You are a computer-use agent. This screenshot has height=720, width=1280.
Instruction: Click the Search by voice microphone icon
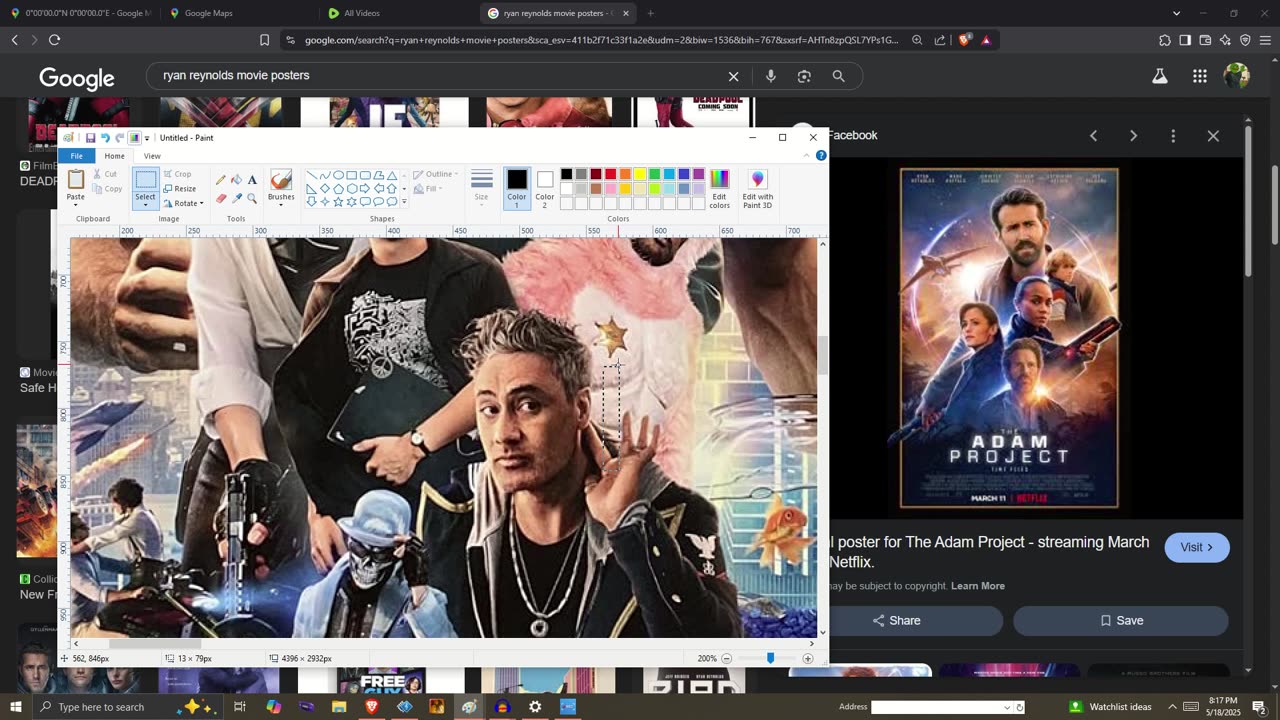tap(770, 76)
